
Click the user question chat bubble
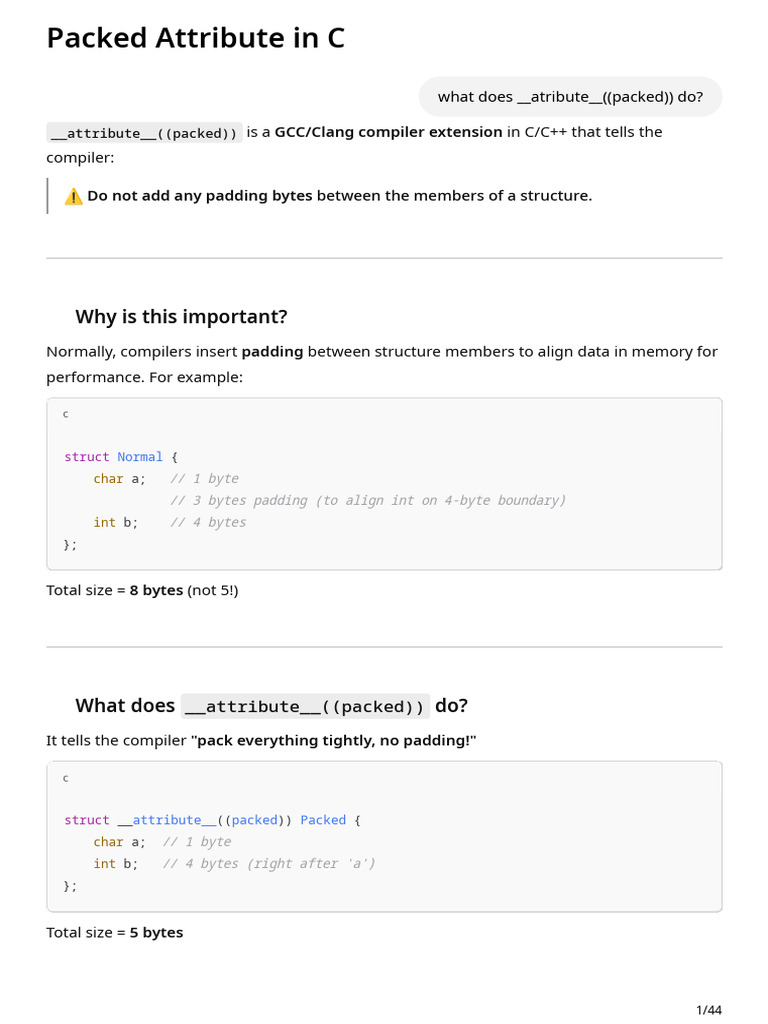coord(570,97)
